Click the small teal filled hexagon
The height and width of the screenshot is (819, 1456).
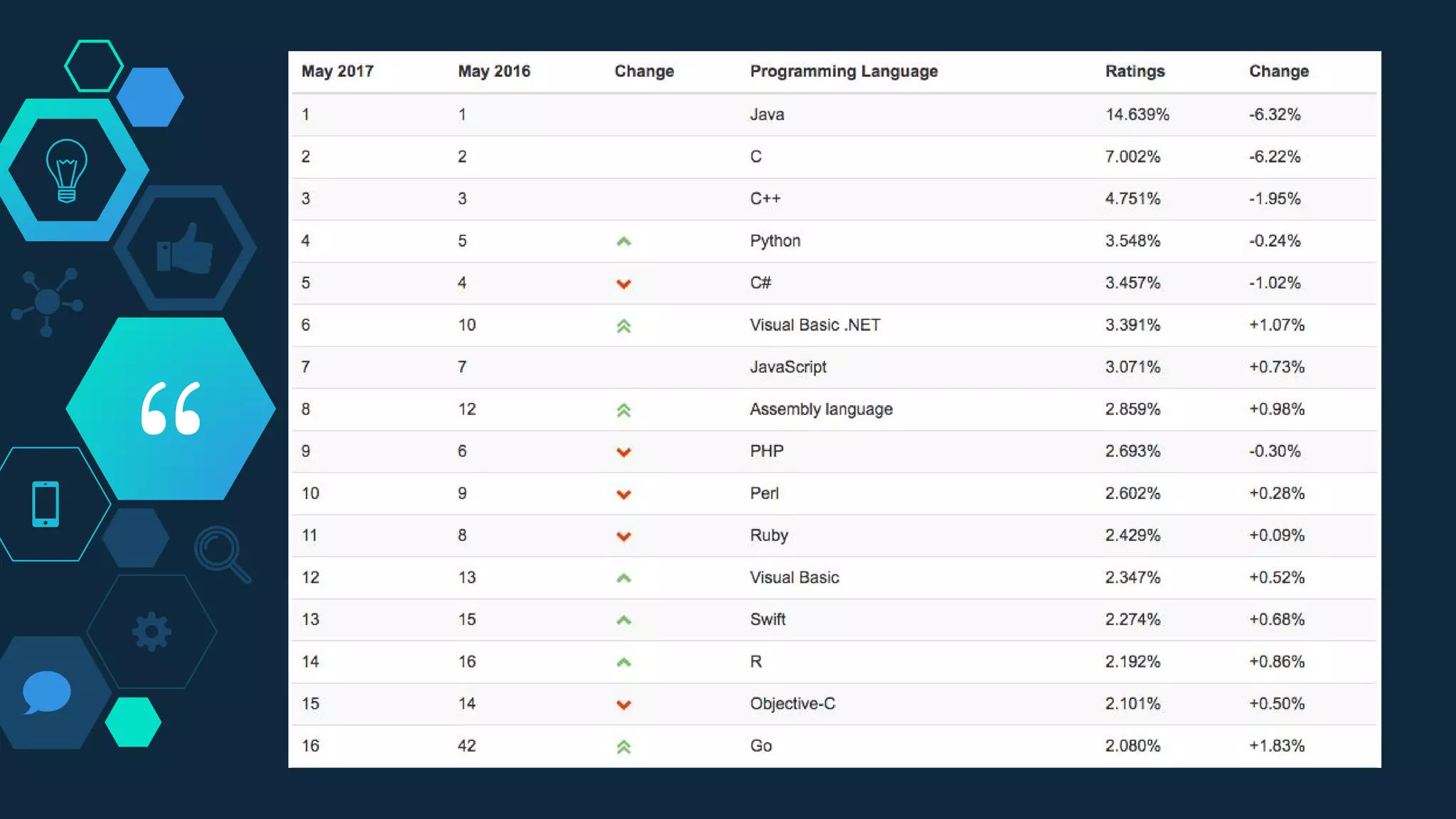[133, 722]
